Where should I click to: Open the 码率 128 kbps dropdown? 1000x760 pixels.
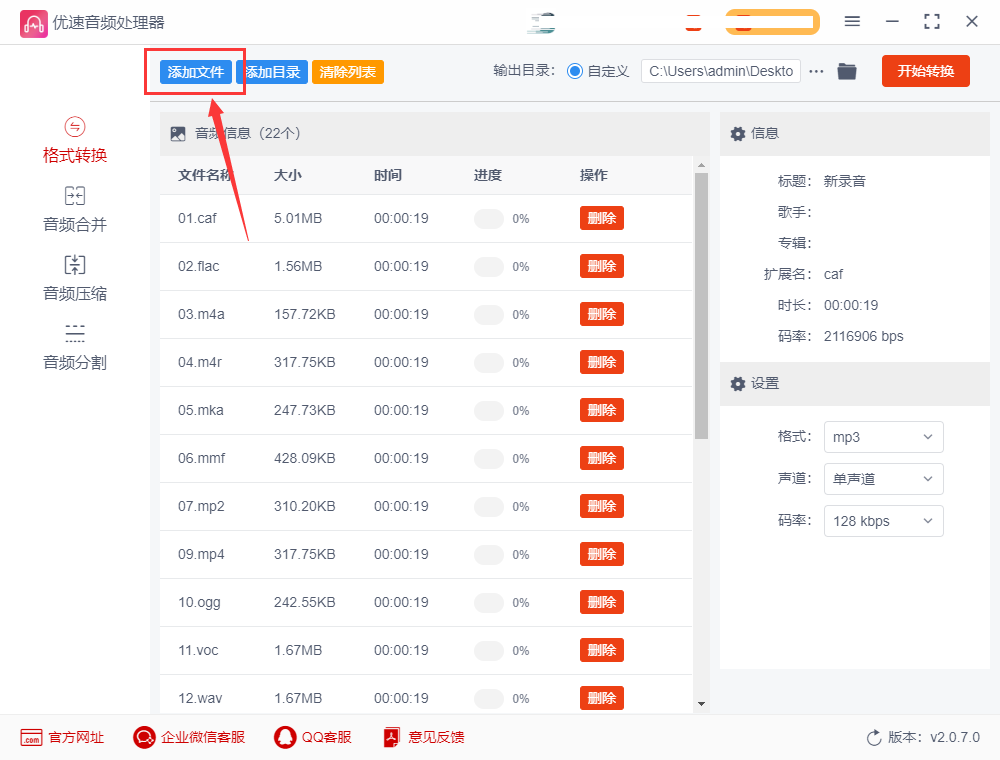(883, 521)
